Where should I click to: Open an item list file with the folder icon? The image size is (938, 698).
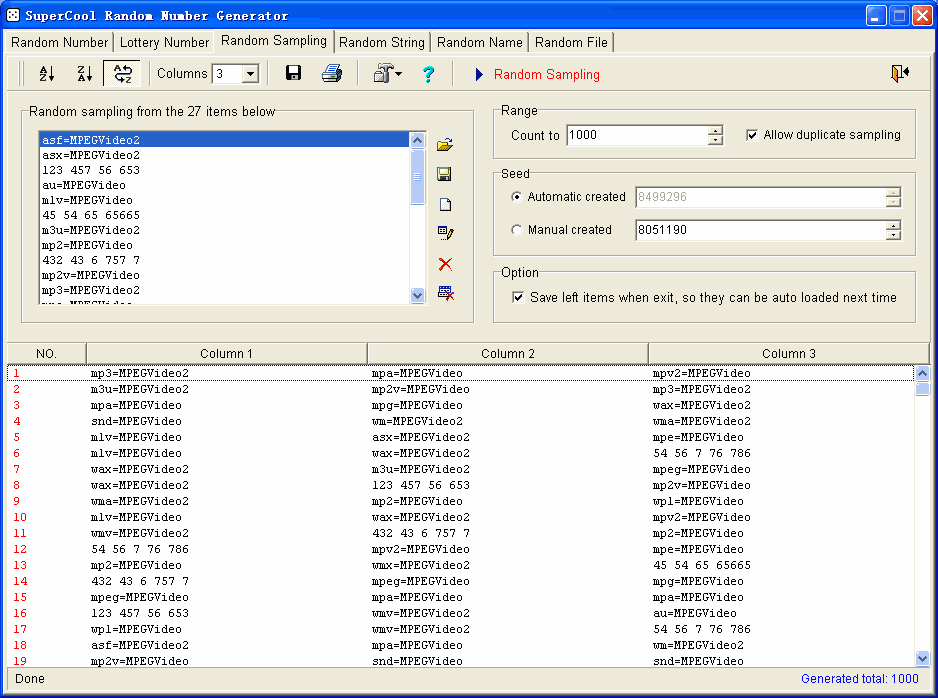pyautogui.click(x=445, y=145)
